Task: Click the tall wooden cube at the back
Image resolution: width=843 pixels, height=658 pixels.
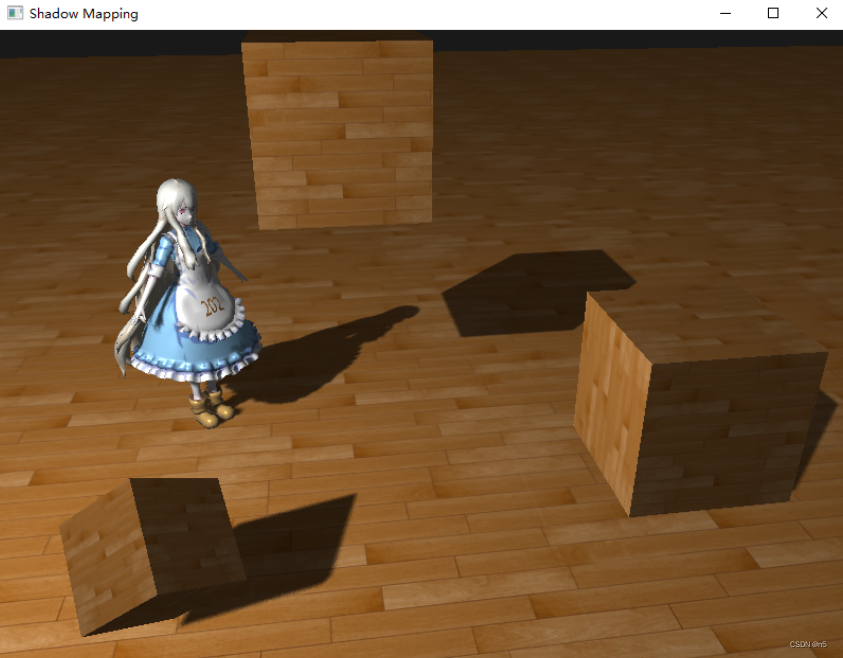Action: pos(338,131)
